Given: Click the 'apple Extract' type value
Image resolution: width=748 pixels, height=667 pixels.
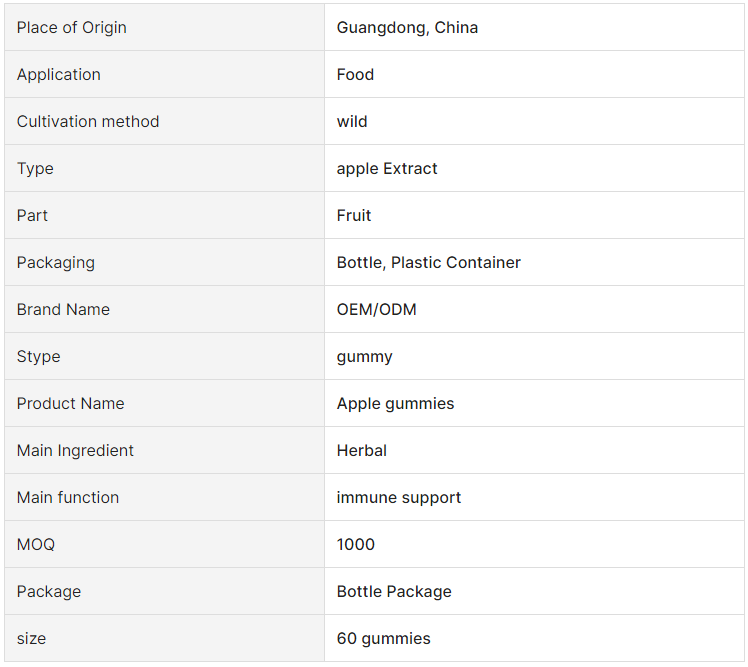Looking at the screenshot, I should 387,169.
